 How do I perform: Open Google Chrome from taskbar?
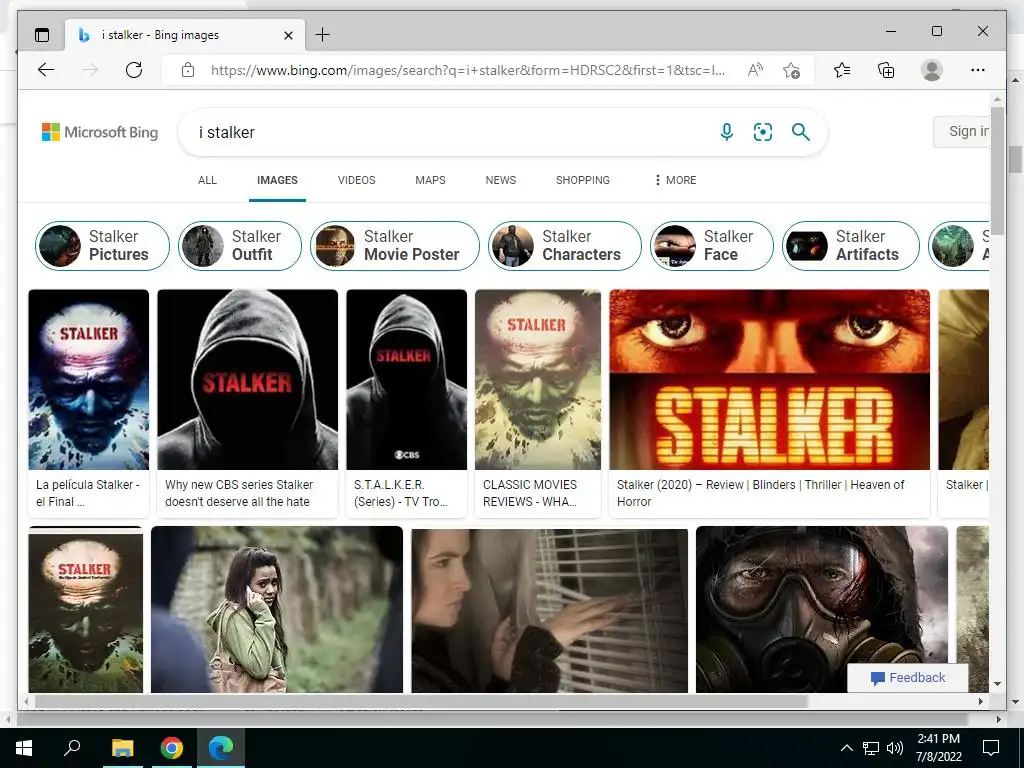[x=172, y=748]
